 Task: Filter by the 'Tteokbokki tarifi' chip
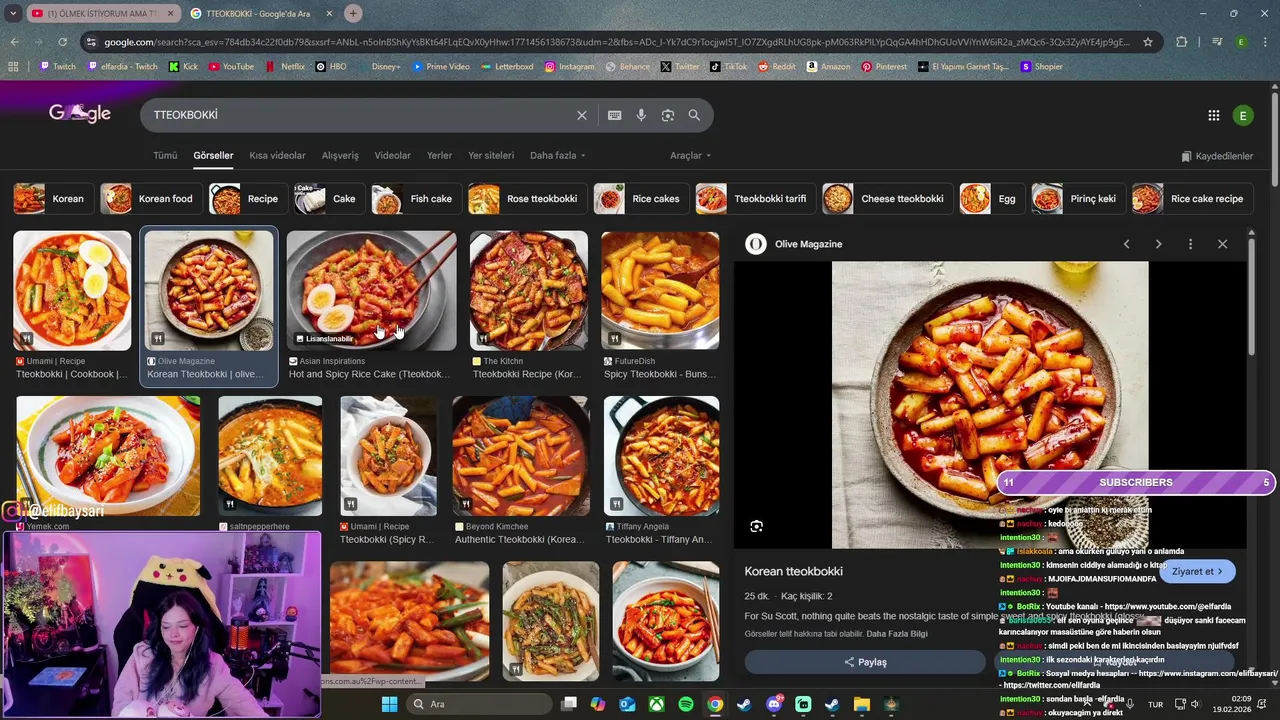(754, 199)
